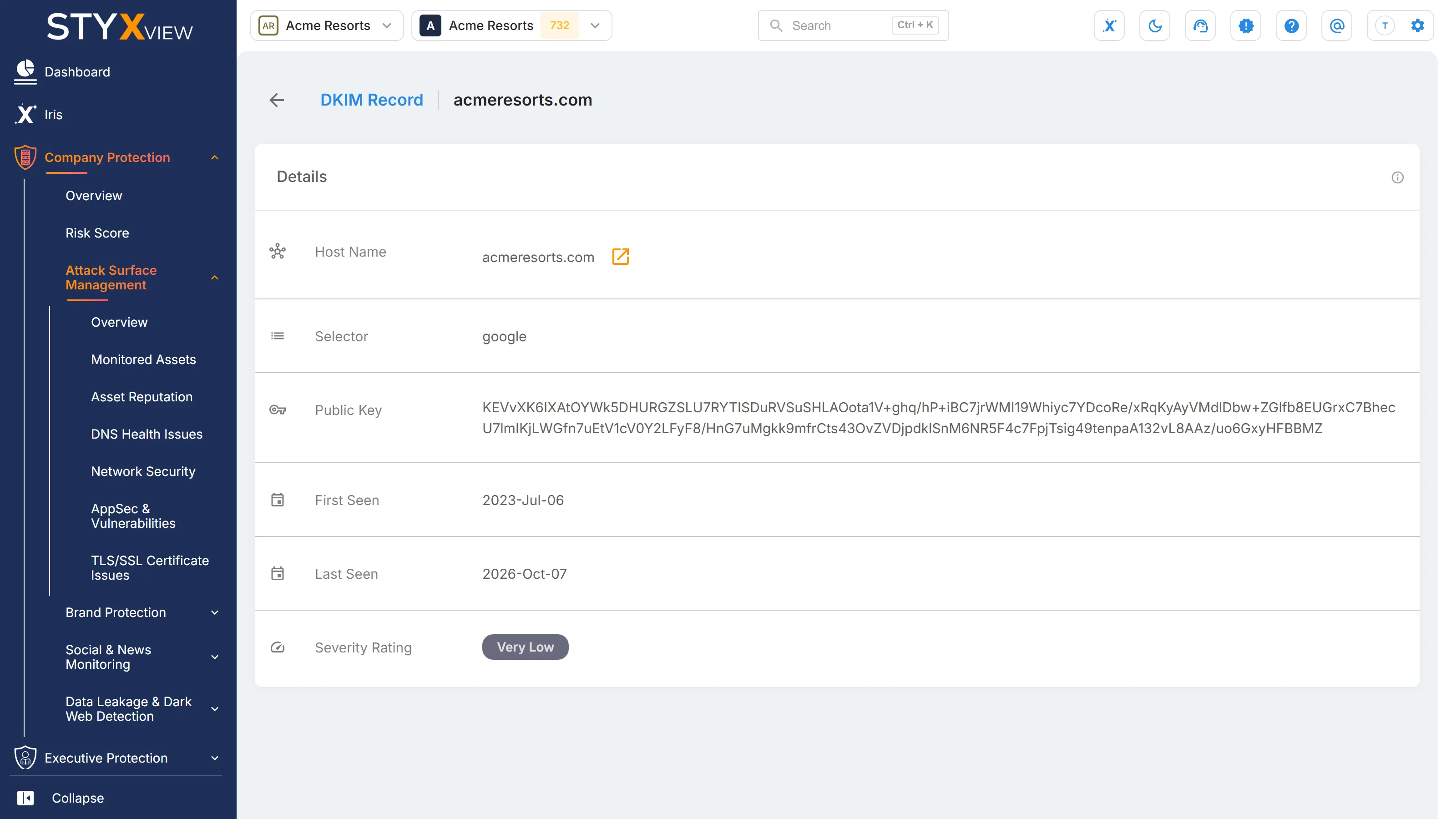Open the alerts badge icon

point(1246,25)
